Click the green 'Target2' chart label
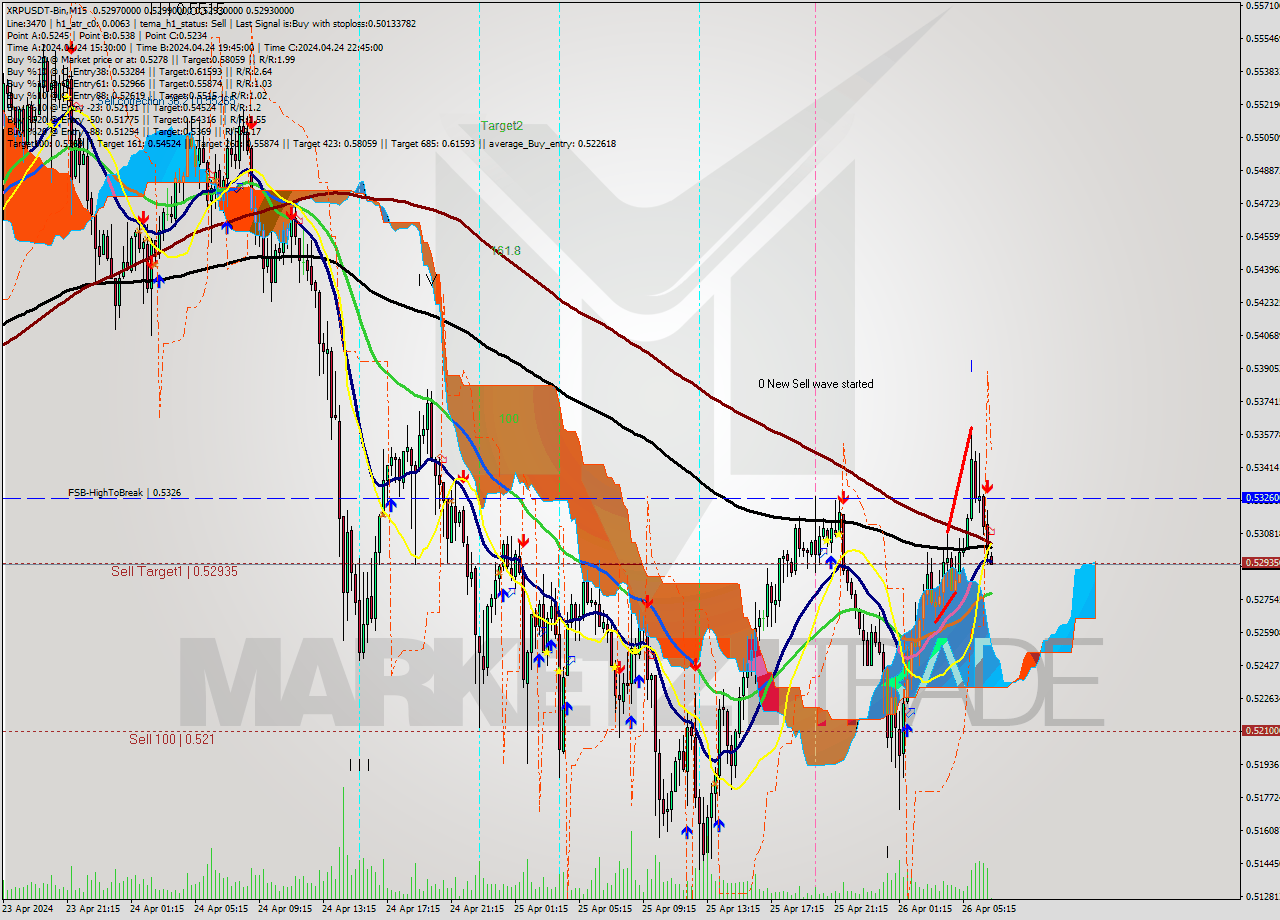 (501, 126)
